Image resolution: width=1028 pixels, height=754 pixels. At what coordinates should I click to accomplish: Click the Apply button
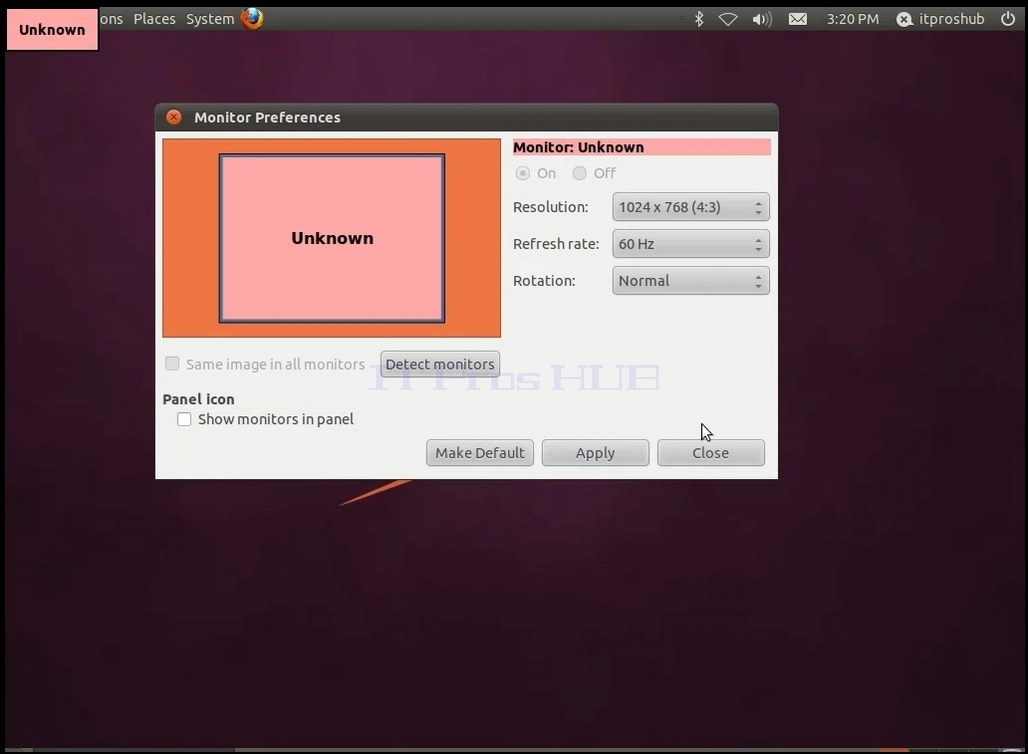click(x=595, y=453)
